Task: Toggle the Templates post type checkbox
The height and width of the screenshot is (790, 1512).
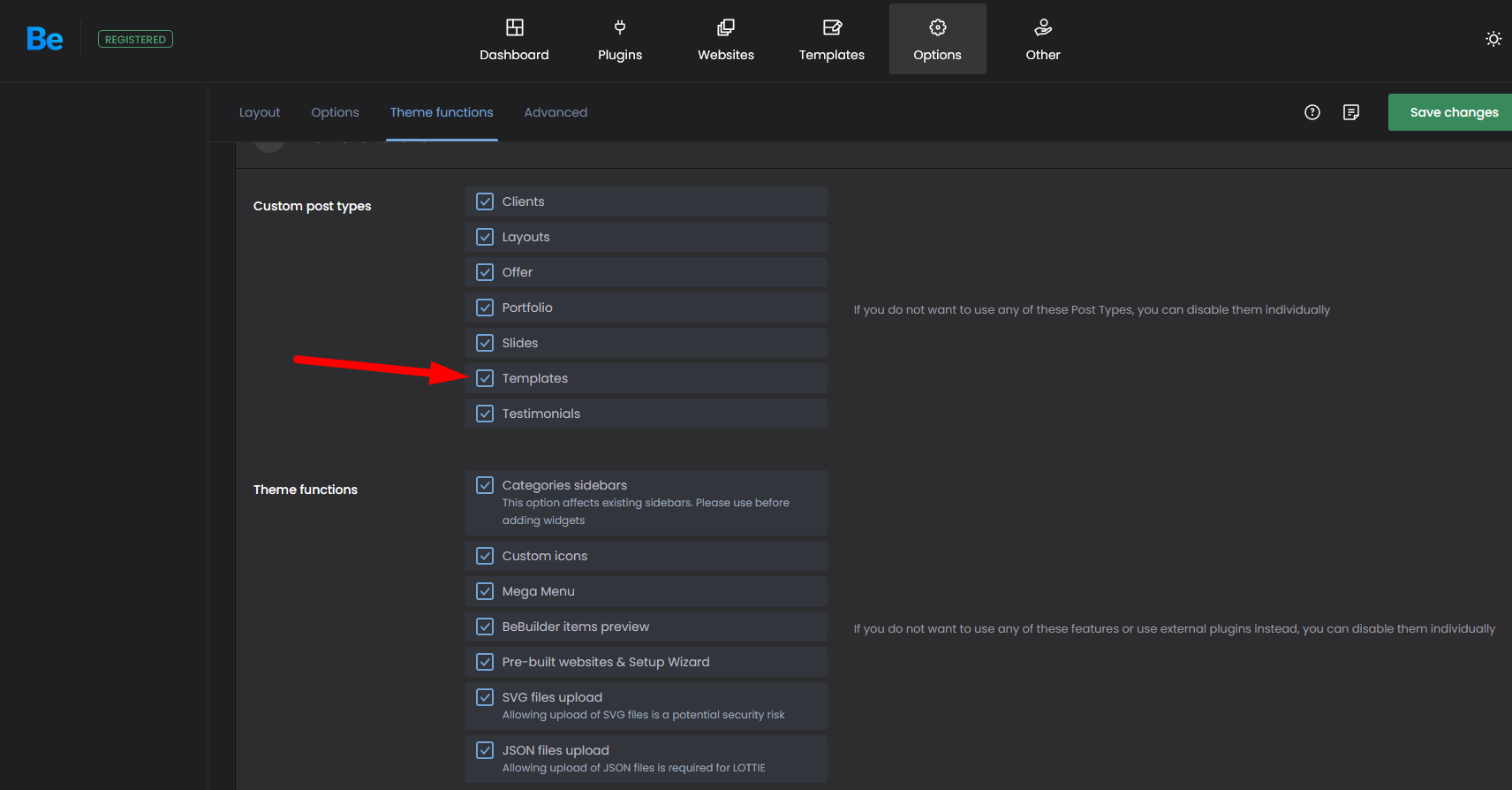Action: [x=485, y=378]
